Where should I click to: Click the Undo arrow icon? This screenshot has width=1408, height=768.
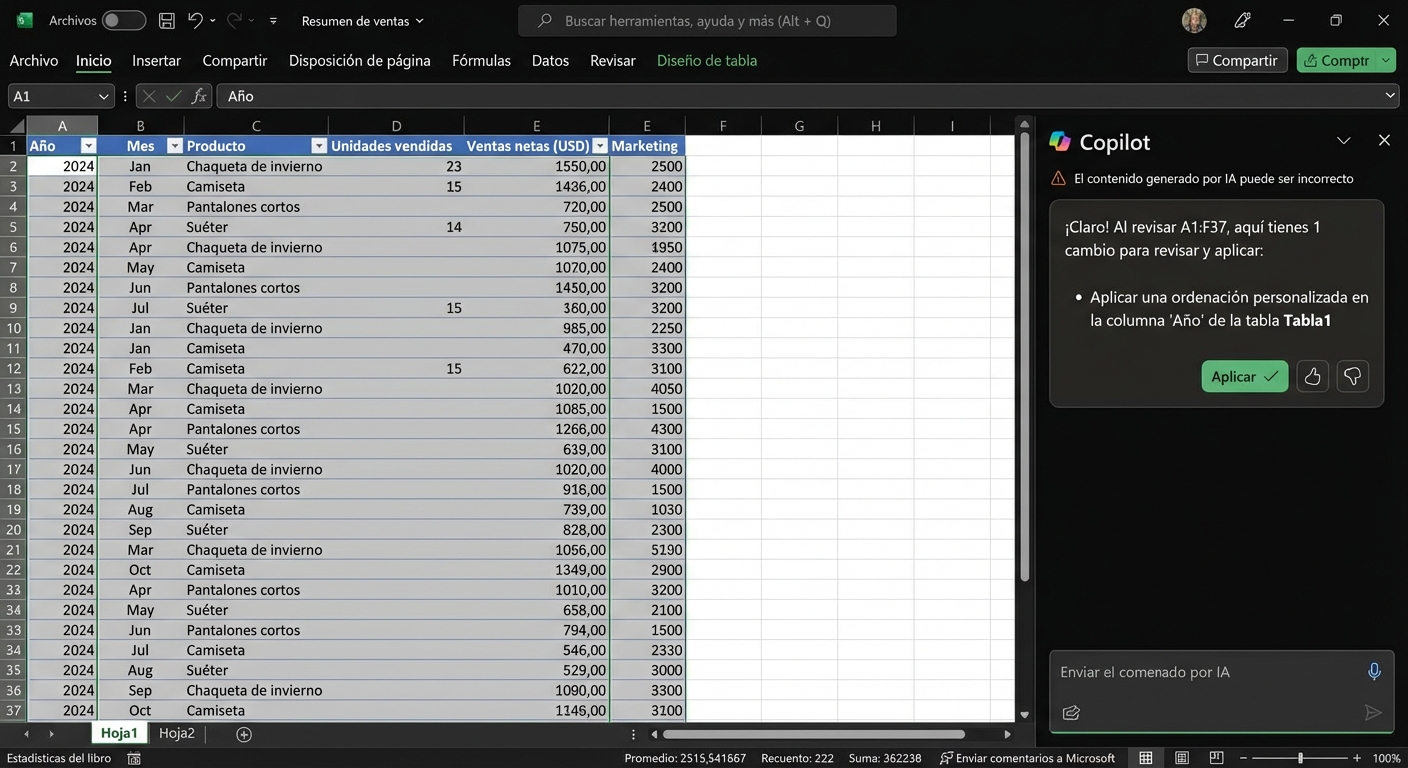tap(196, 21)
